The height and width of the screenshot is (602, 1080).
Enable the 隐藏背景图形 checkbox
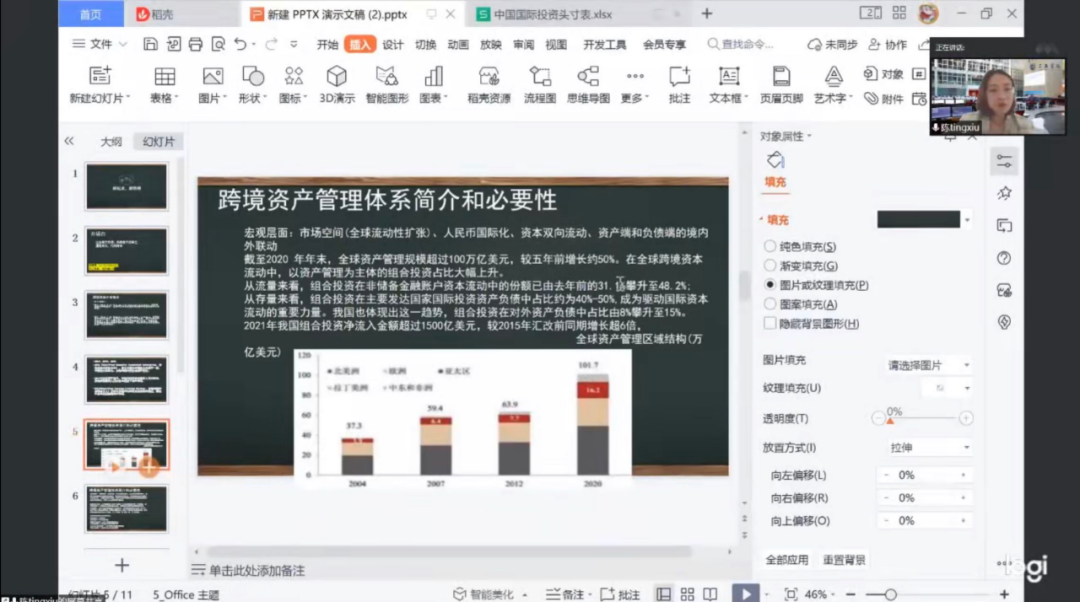pos(770,323)
